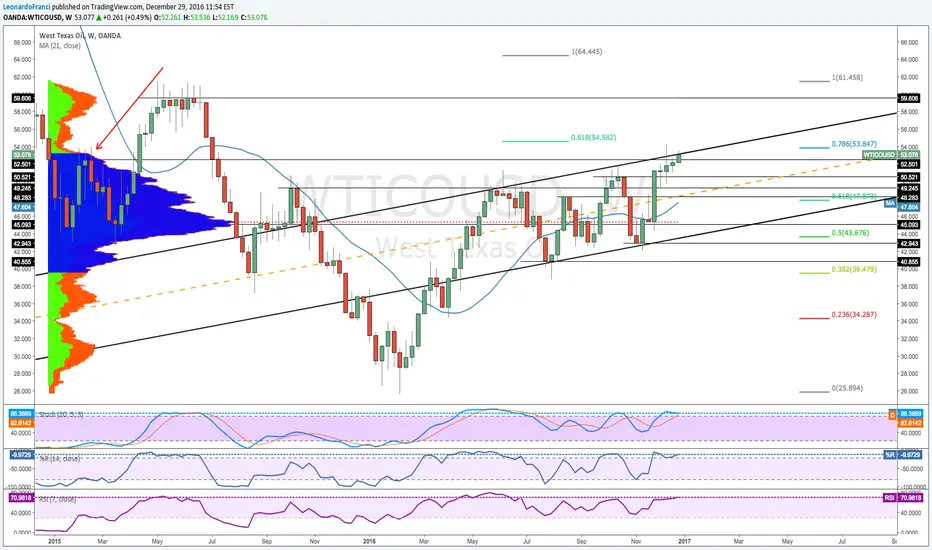The height and width of the screenshot is (550, 932).
Task: Click the WTICOUSD price tag on right axis
Action: (x=879, y=155)
